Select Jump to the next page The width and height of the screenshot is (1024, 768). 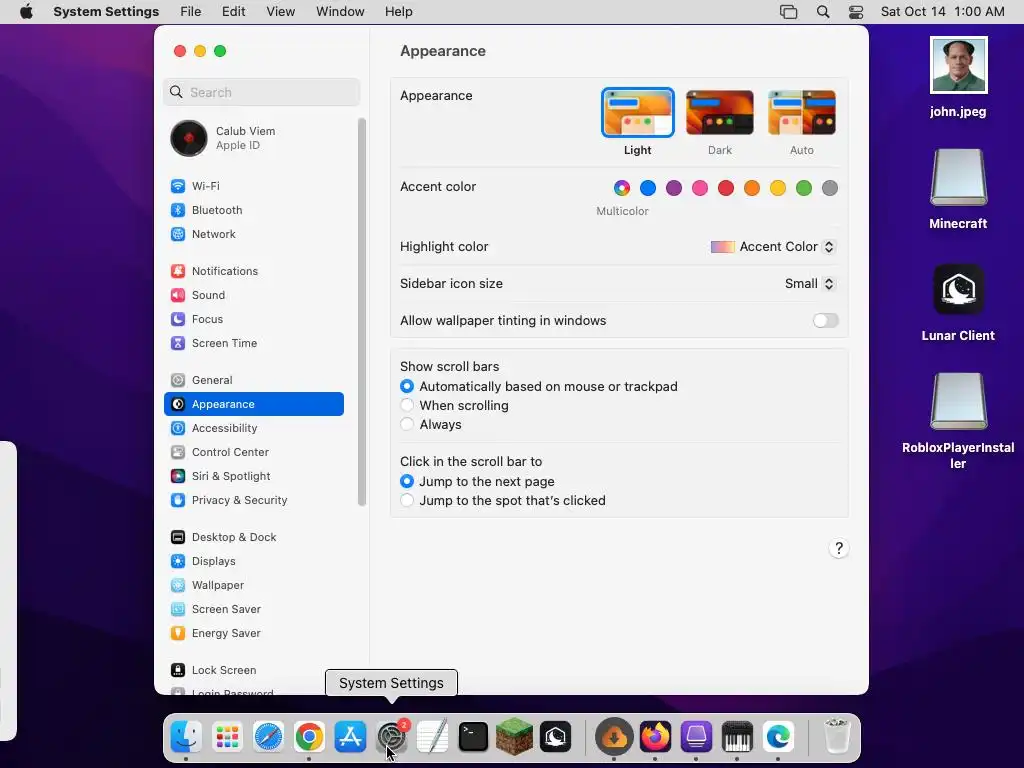point(407,481)
